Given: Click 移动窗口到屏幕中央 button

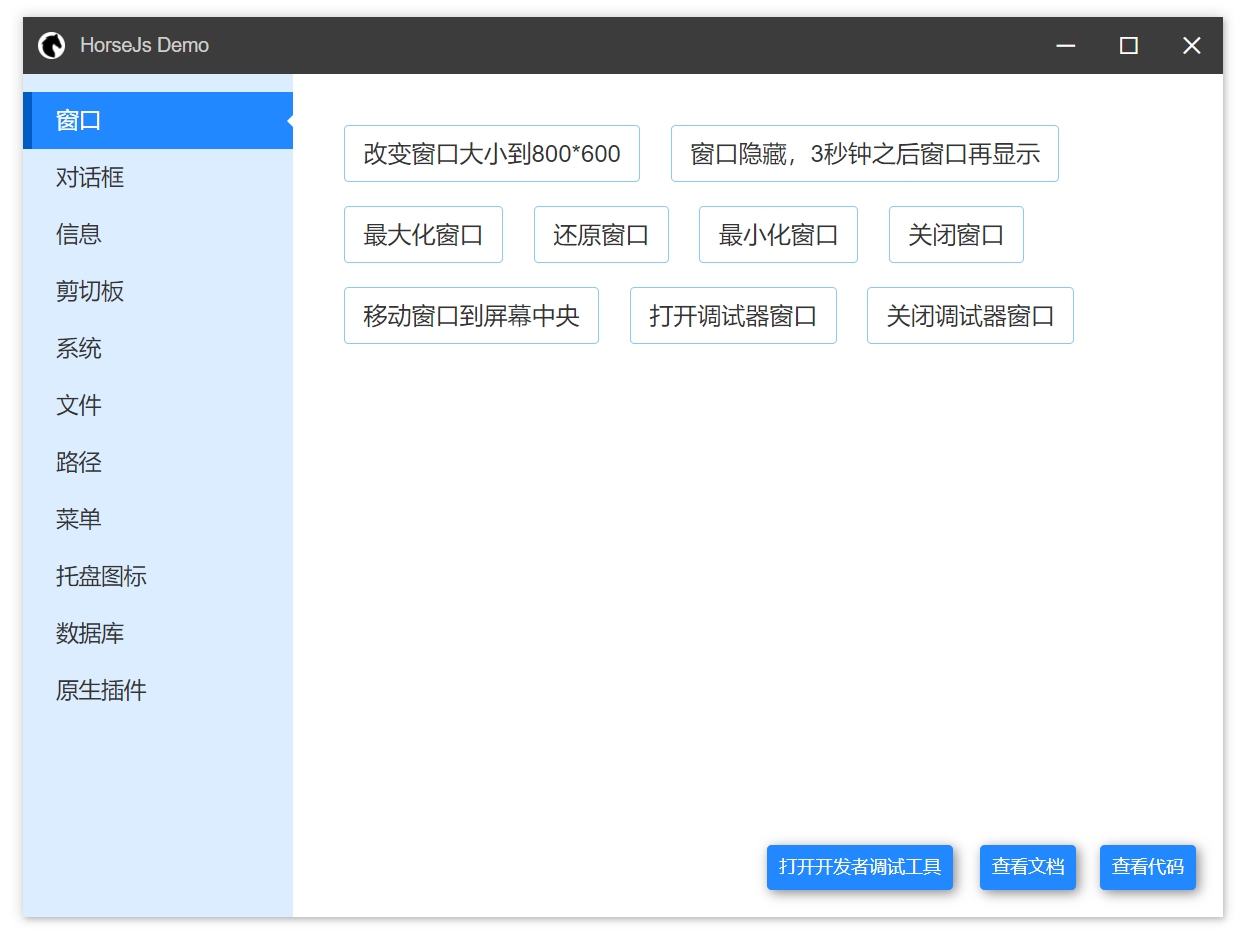Looking at the screenshot, I should click(x=471, y=316).
